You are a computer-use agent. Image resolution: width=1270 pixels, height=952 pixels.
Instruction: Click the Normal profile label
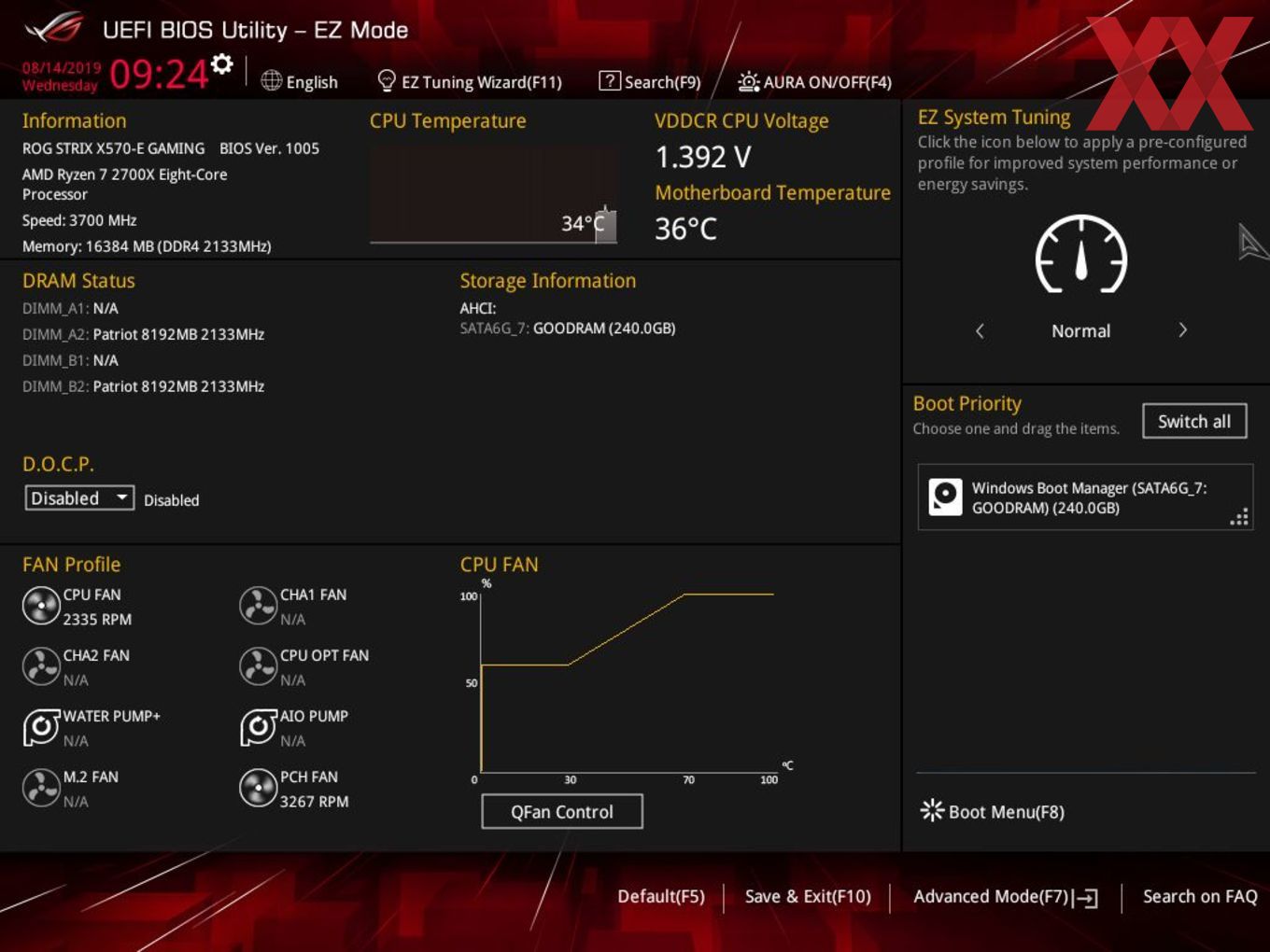pos(1080,331)
